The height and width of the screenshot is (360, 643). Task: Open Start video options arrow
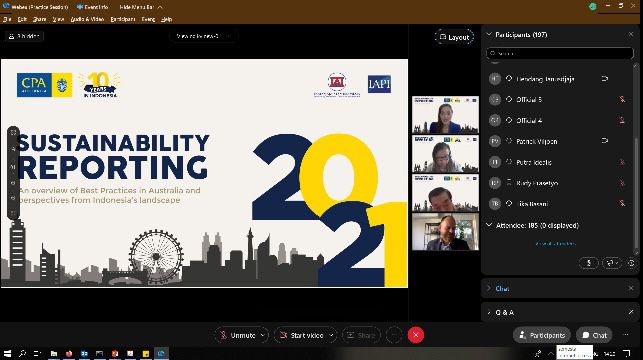(332, 335)
